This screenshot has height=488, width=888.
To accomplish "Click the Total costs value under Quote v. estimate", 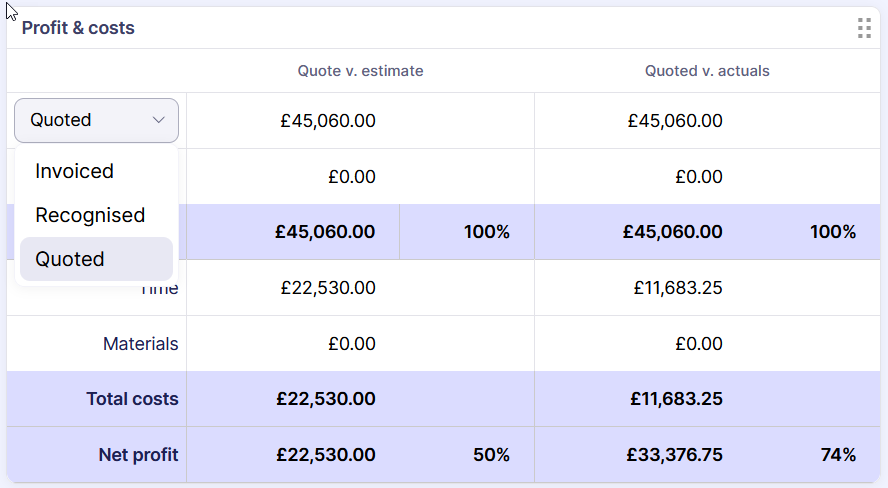I will (x=326, y=399).
